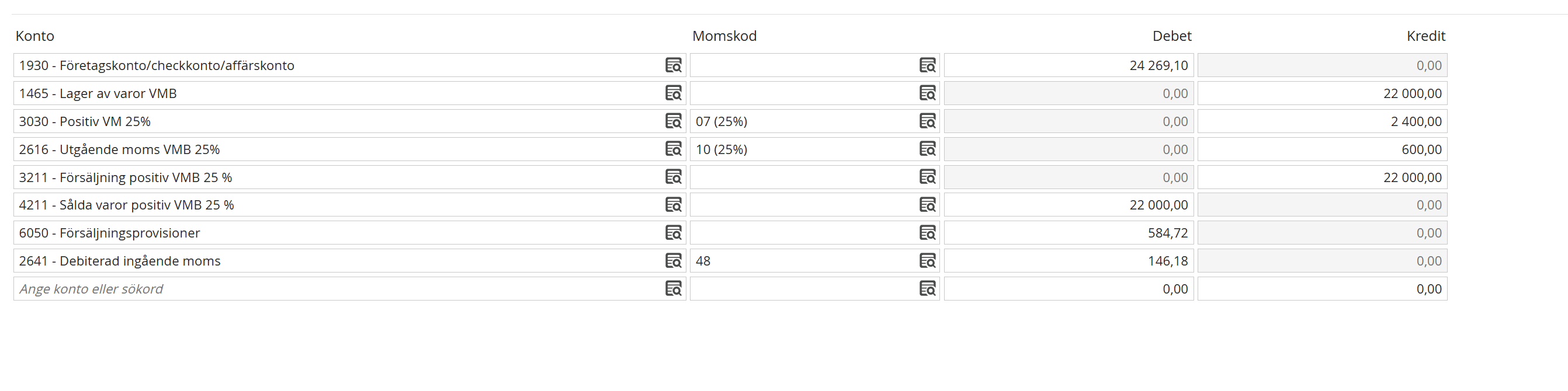The height and width of the screenshot is (391, 1568).
Task: Open account search icon in empty bottom row
Action: pos(672,289)
